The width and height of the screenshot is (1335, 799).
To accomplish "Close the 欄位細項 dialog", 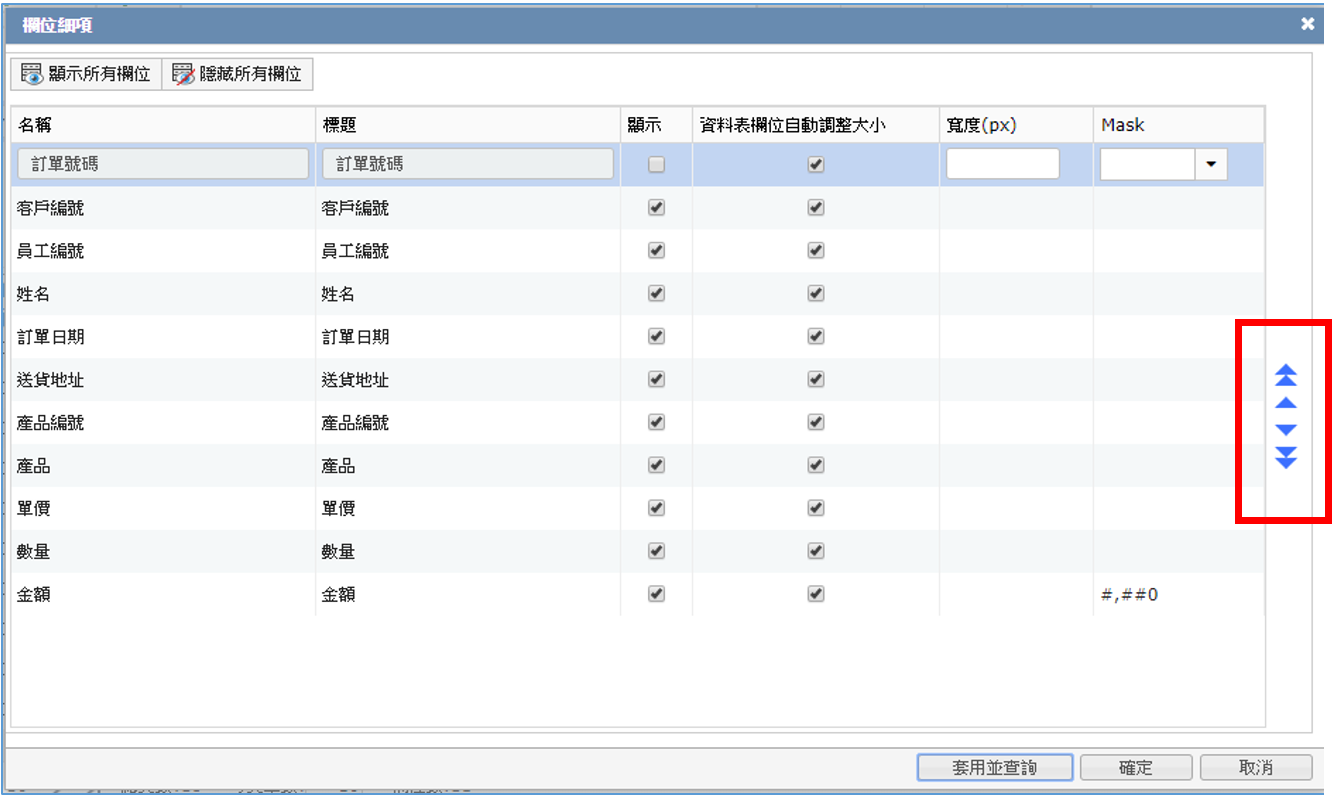I will [x=1307, y=24].
